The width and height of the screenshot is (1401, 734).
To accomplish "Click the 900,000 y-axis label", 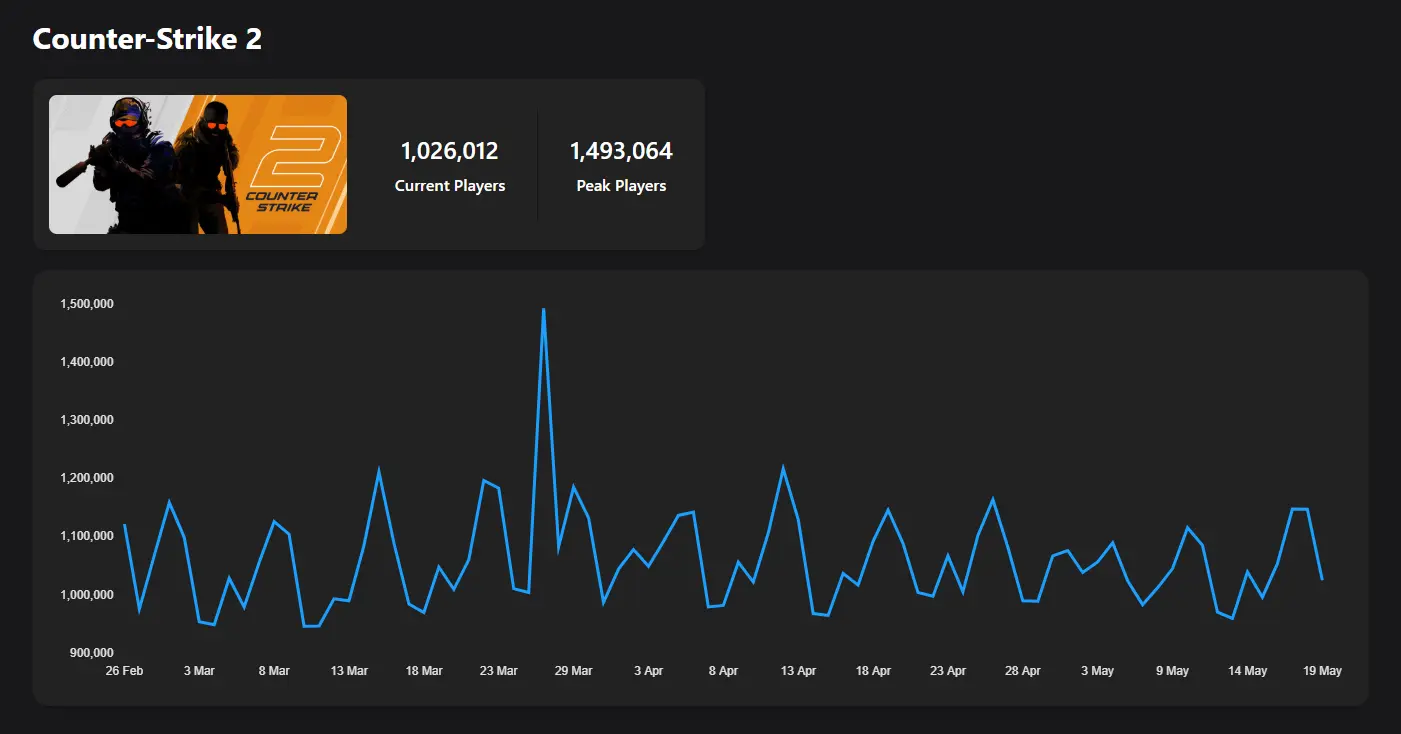I will point(92,653).
